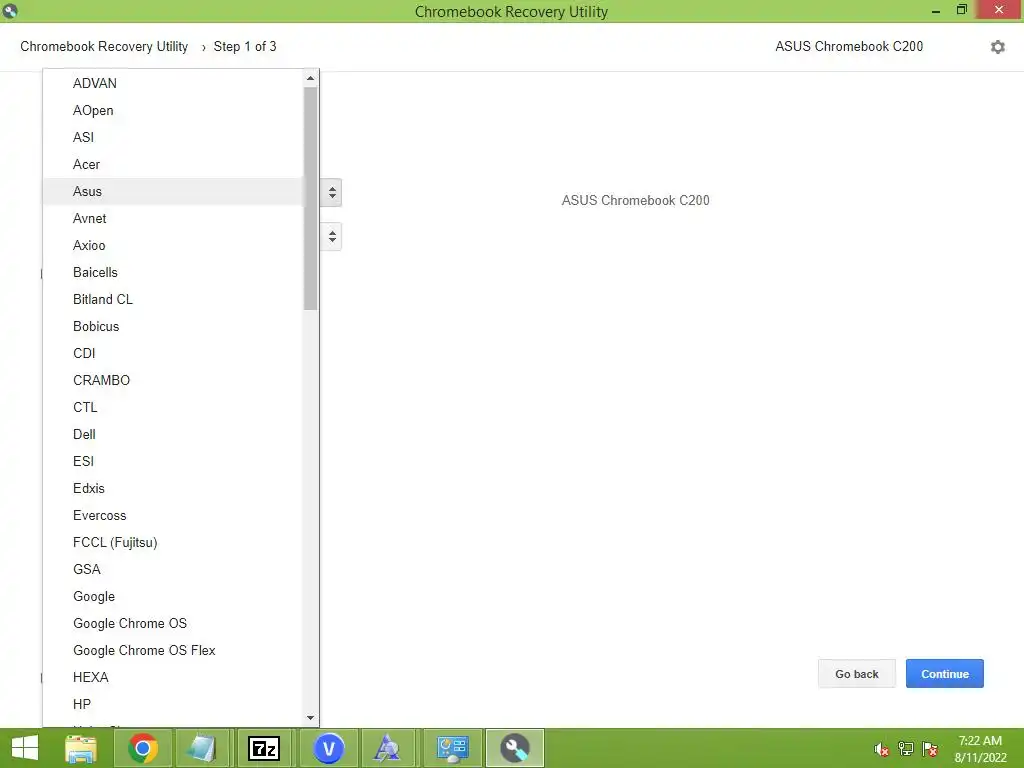Open the settings gear icon
This screenshot has height=768, width=1024.
point(997,47)
